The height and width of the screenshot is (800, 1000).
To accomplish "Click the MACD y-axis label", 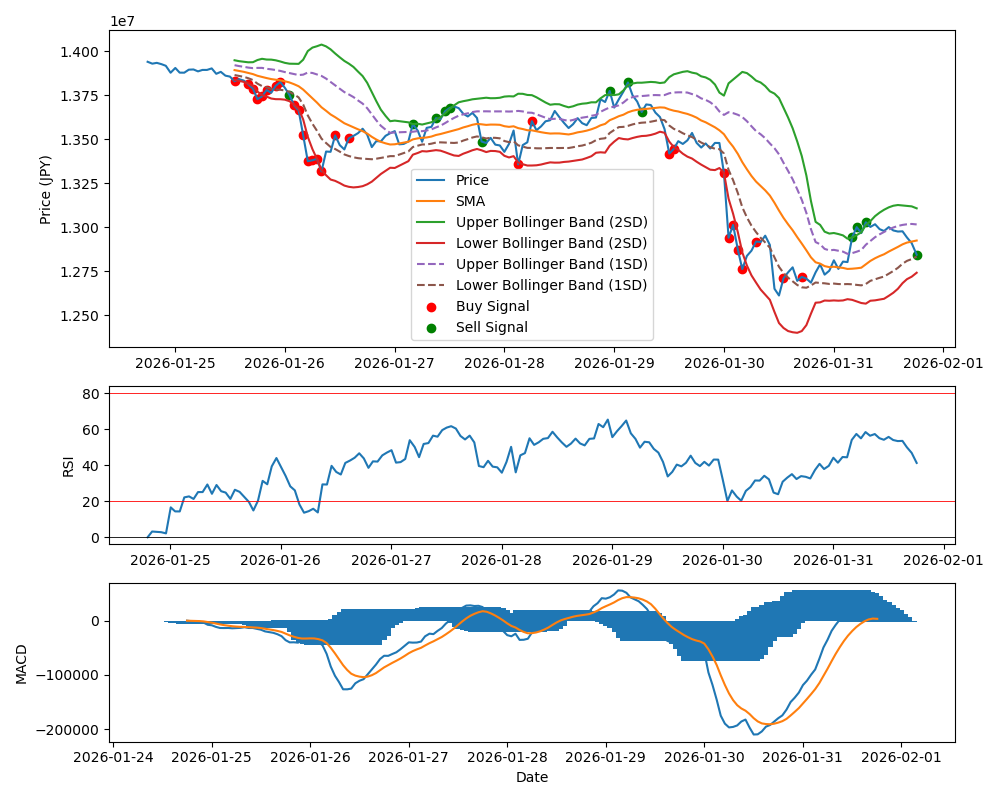I will 22,663.
